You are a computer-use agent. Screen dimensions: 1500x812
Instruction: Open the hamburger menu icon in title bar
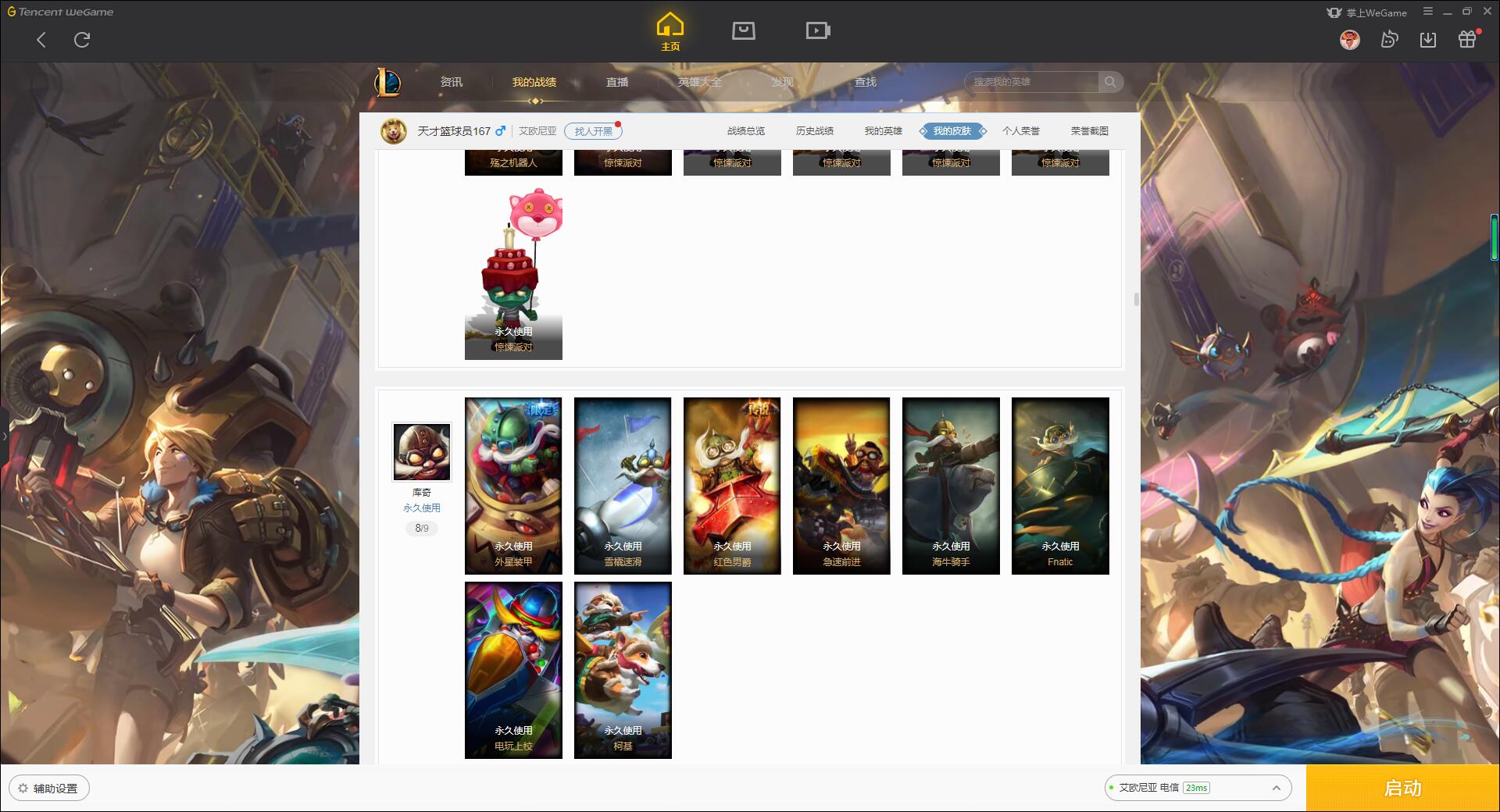coord(1428,12)
